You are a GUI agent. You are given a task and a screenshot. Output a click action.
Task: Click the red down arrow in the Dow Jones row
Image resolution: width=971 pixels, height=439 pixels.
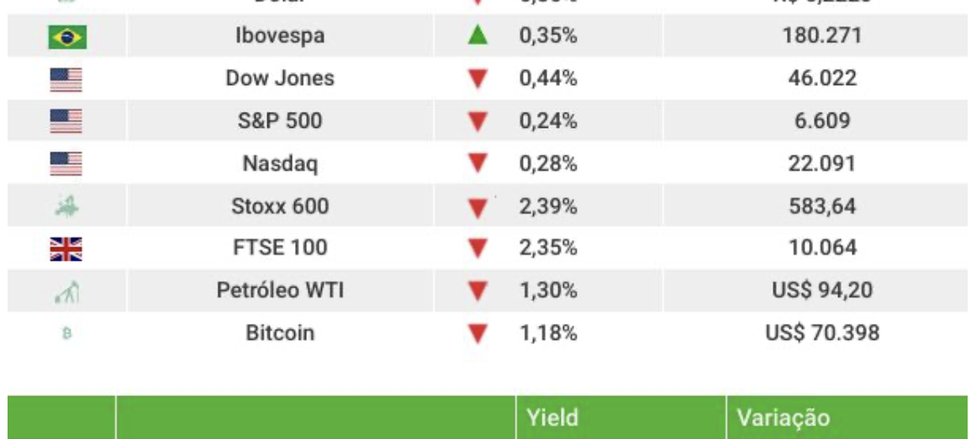point(478,80)
